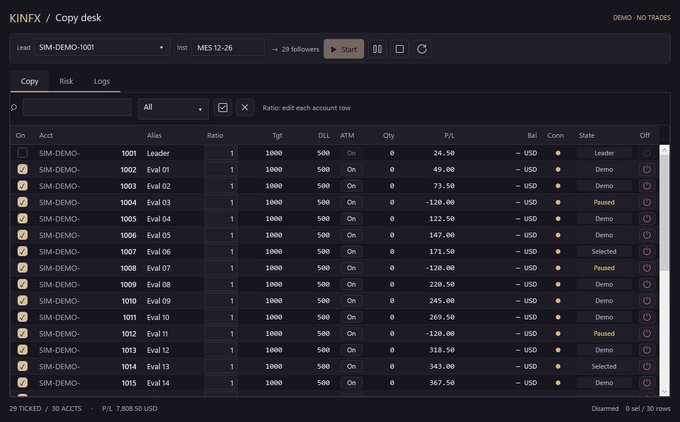
Task: Click the power-off icon for Eval 10
Action: coord(647,317)
